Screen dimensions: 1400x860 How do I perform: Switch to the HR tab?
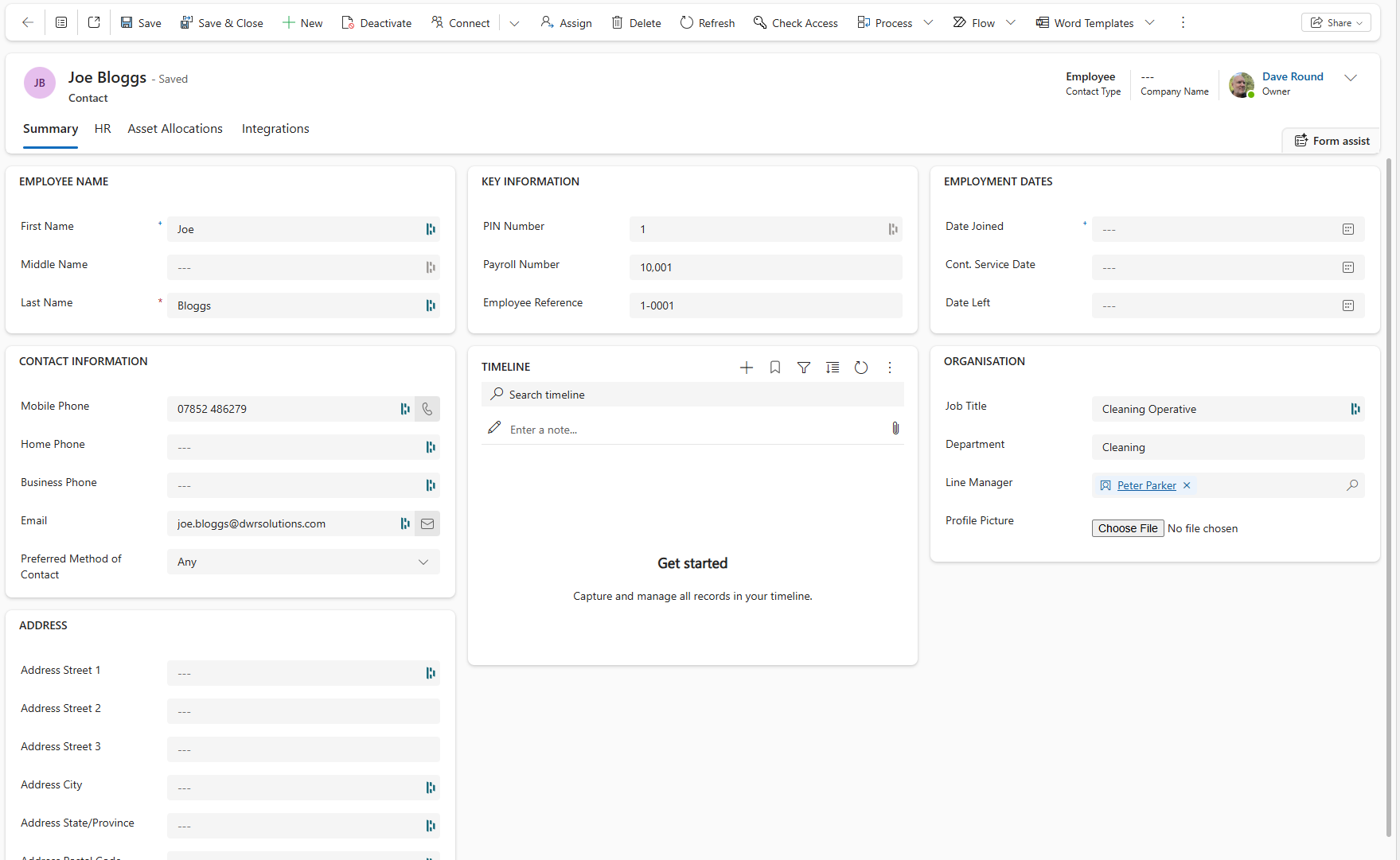click(102, 129)
